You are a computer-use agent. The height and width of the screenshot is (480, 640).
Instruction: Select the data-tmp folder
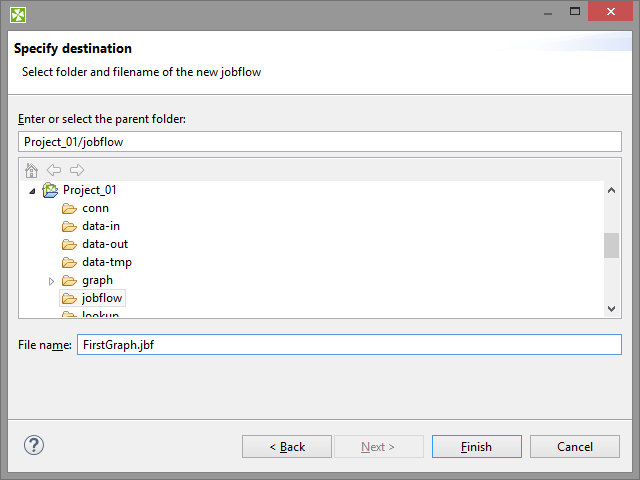click(106, 262)
